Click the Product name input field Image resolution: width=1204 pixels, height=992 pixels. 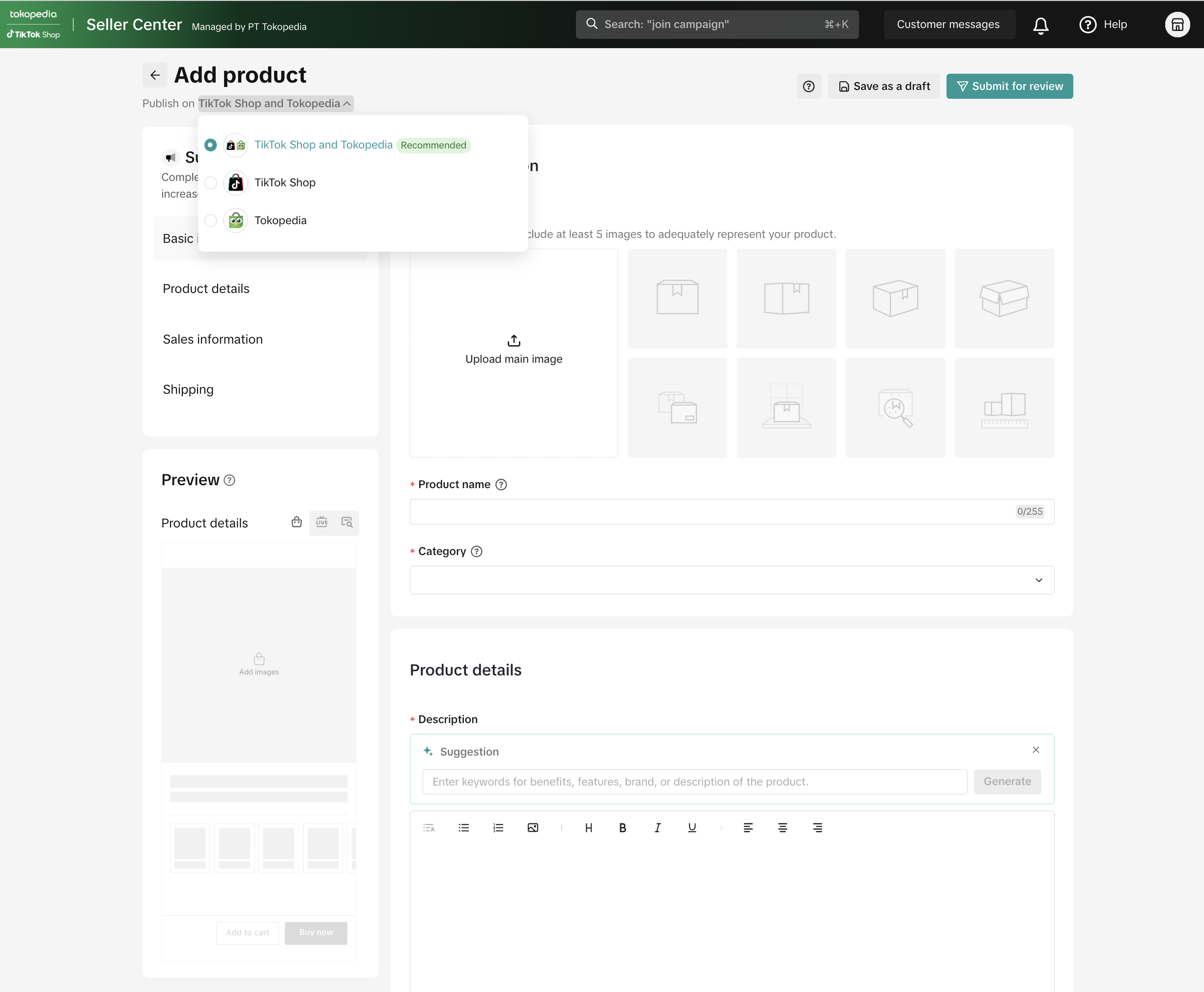click(x=711, y=511)
